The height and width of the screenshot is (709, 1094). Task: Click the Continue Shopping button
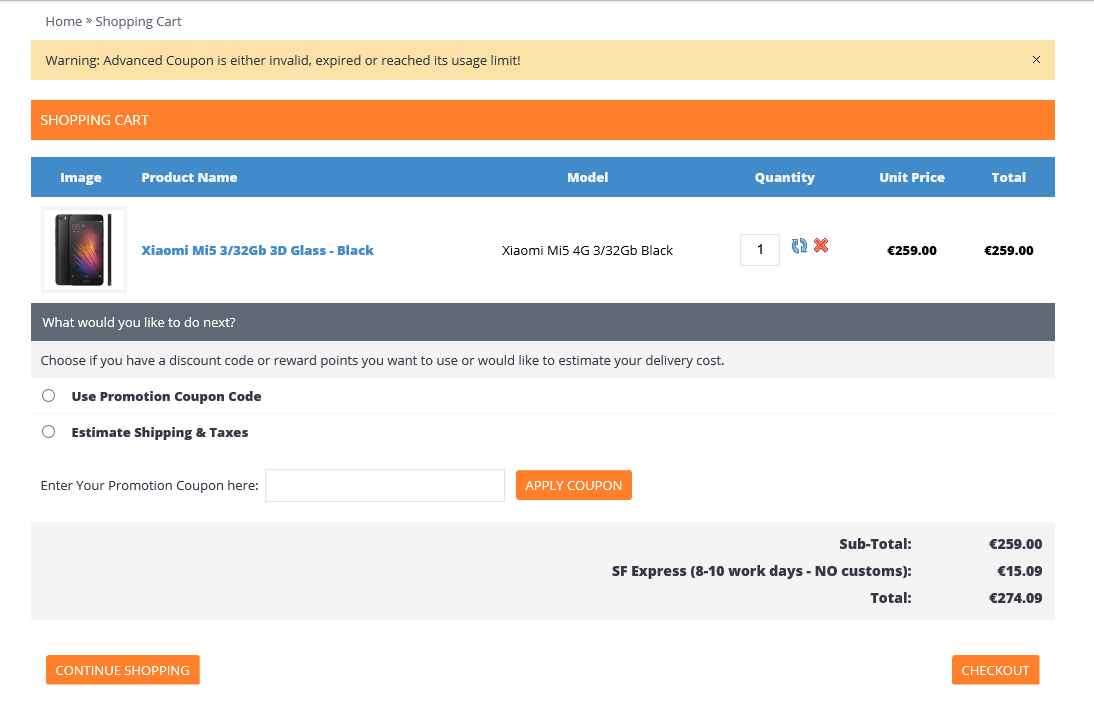click(x=123, y=670)
